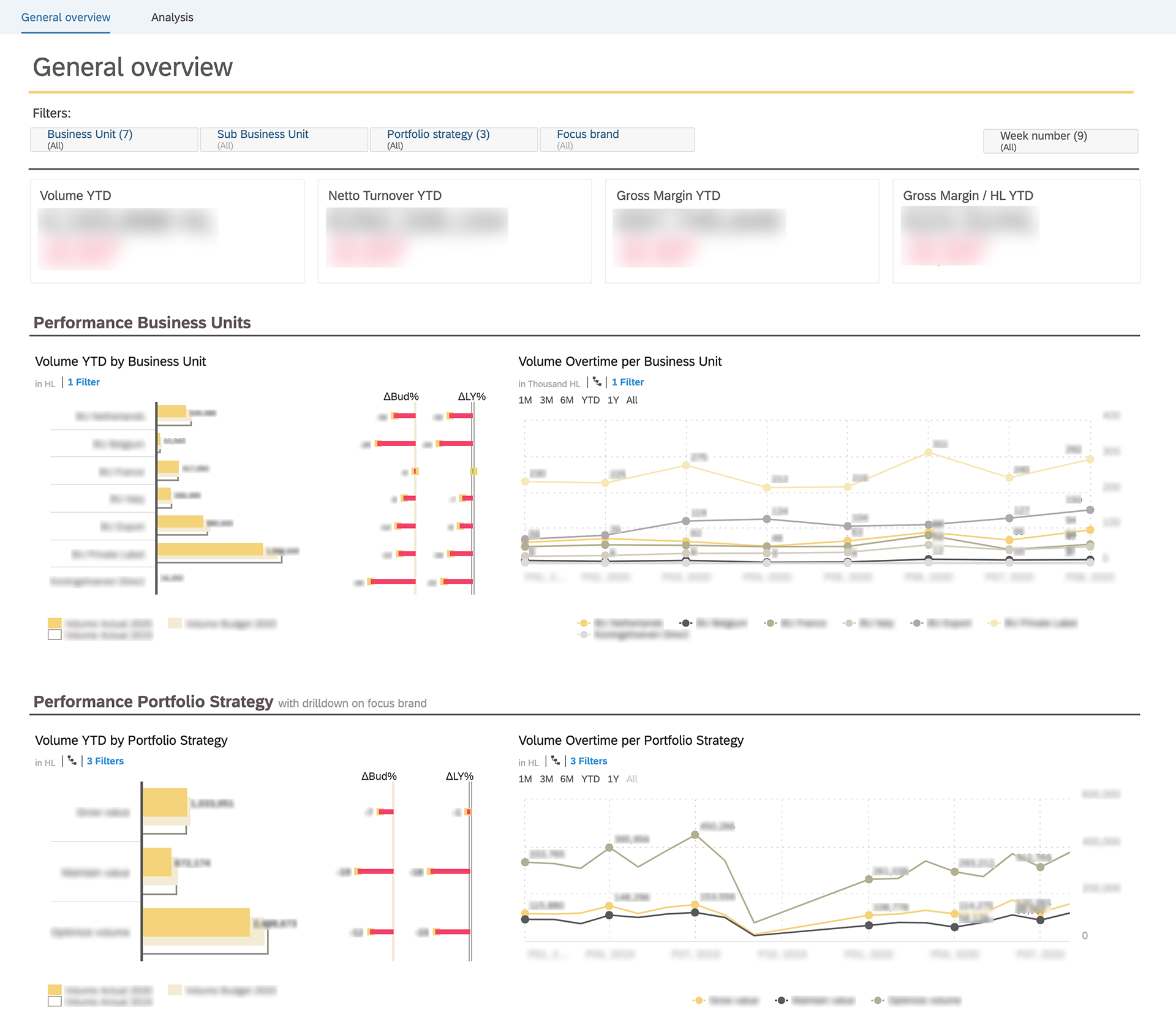Click dark legend marker under Portfolio Strategy line chart
This screenshot has width=1176, height=1029.
(x=781, y=1000)
